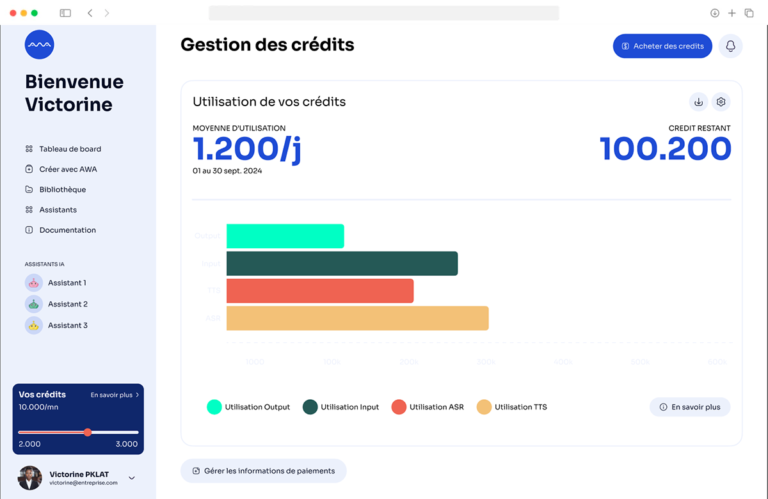Open browser downloads icon
Image resolution: width=768 pixels, height=499 pixels.
click(x=715, y=13)
